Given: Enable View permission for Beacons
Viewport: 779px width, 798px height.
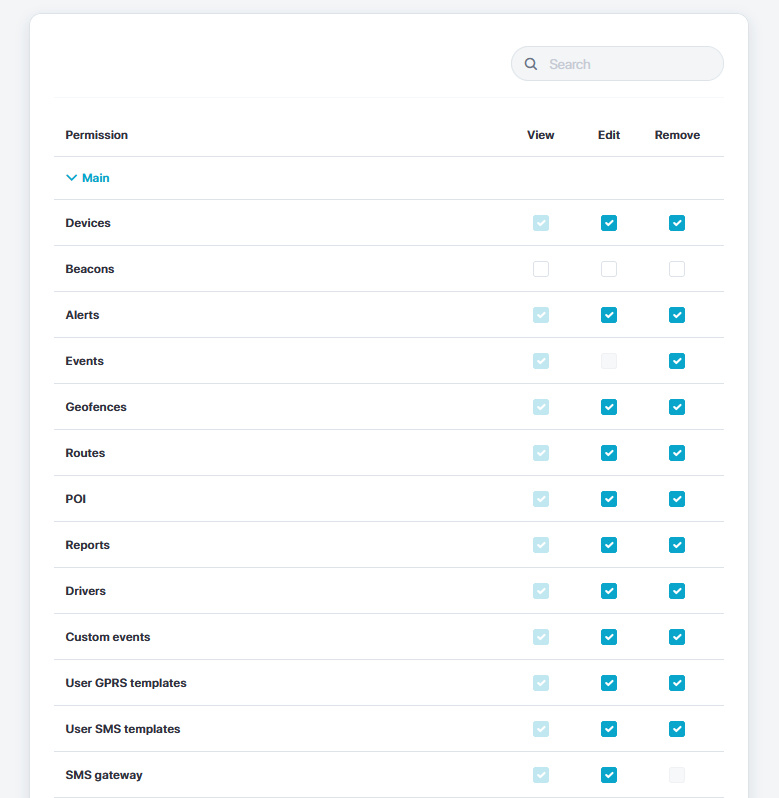Looking at the screenshot, I should (x=541, y=269).
